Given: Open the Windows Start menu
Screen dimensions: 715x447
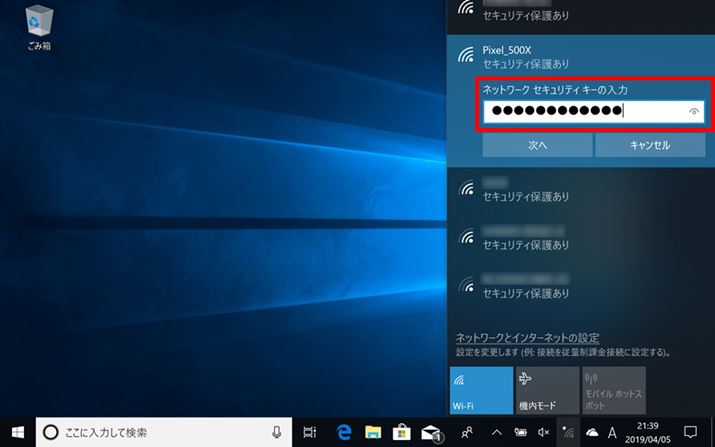Looking at the screenshot, I should click(x=18, y=432).
